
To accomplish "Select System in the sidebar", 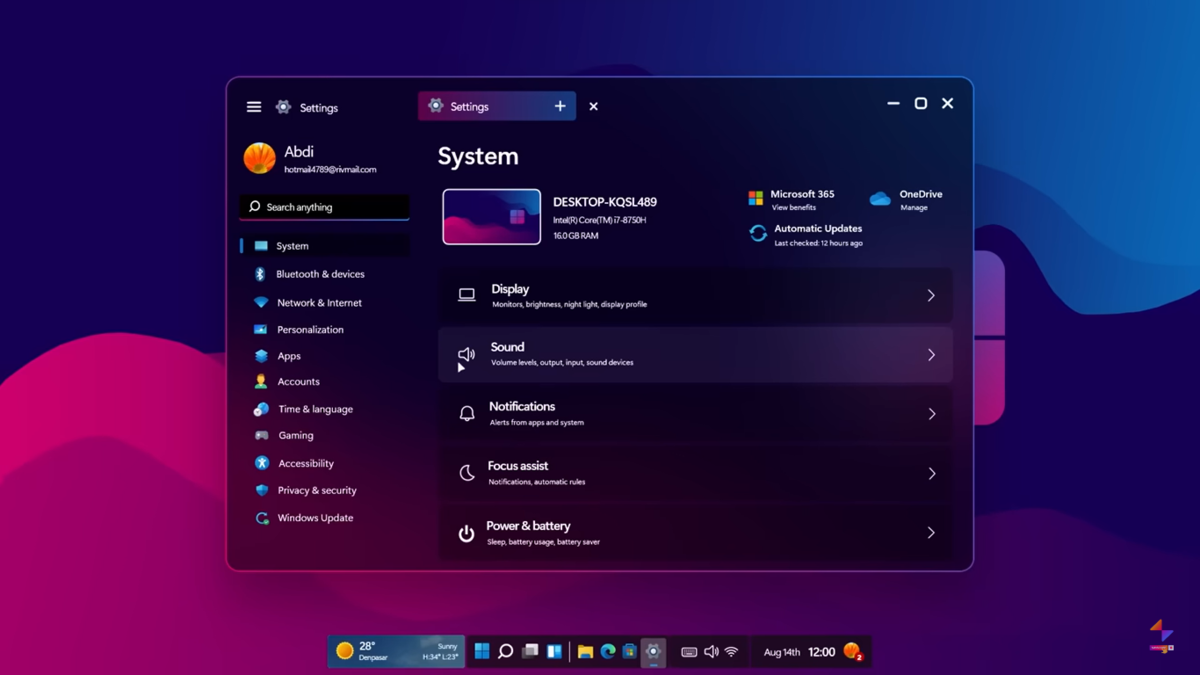I will coord(324,246).
